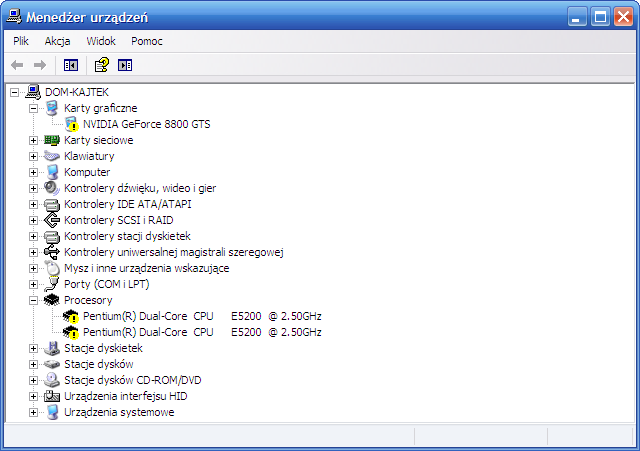Click the first Pentium processor warning icon

(71, 316)
